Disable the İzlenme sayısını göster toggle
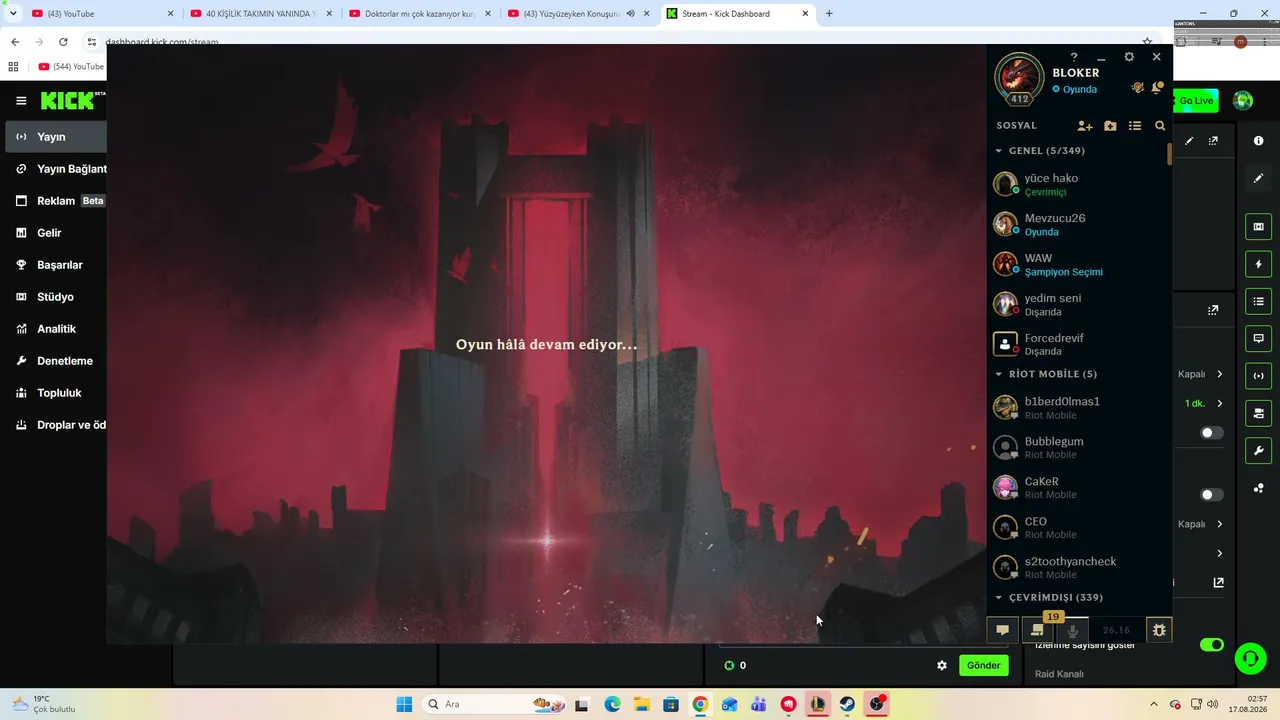The height and width of the screenshot is (720, 1280). (1211, 645)
